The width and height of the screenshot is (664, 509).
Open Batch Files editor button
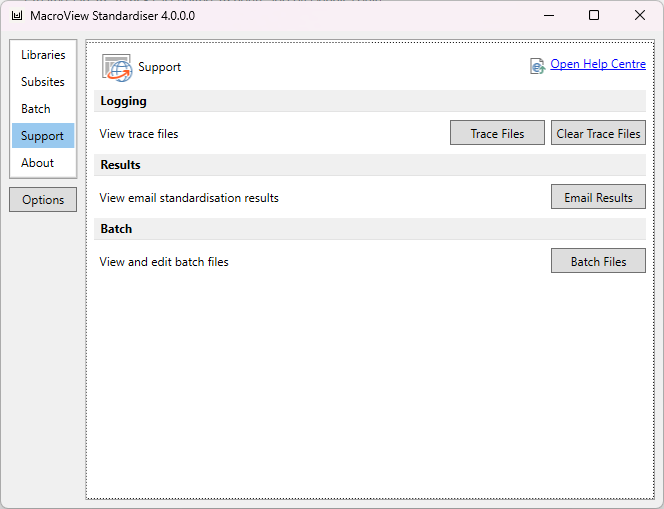click(598, 260)
